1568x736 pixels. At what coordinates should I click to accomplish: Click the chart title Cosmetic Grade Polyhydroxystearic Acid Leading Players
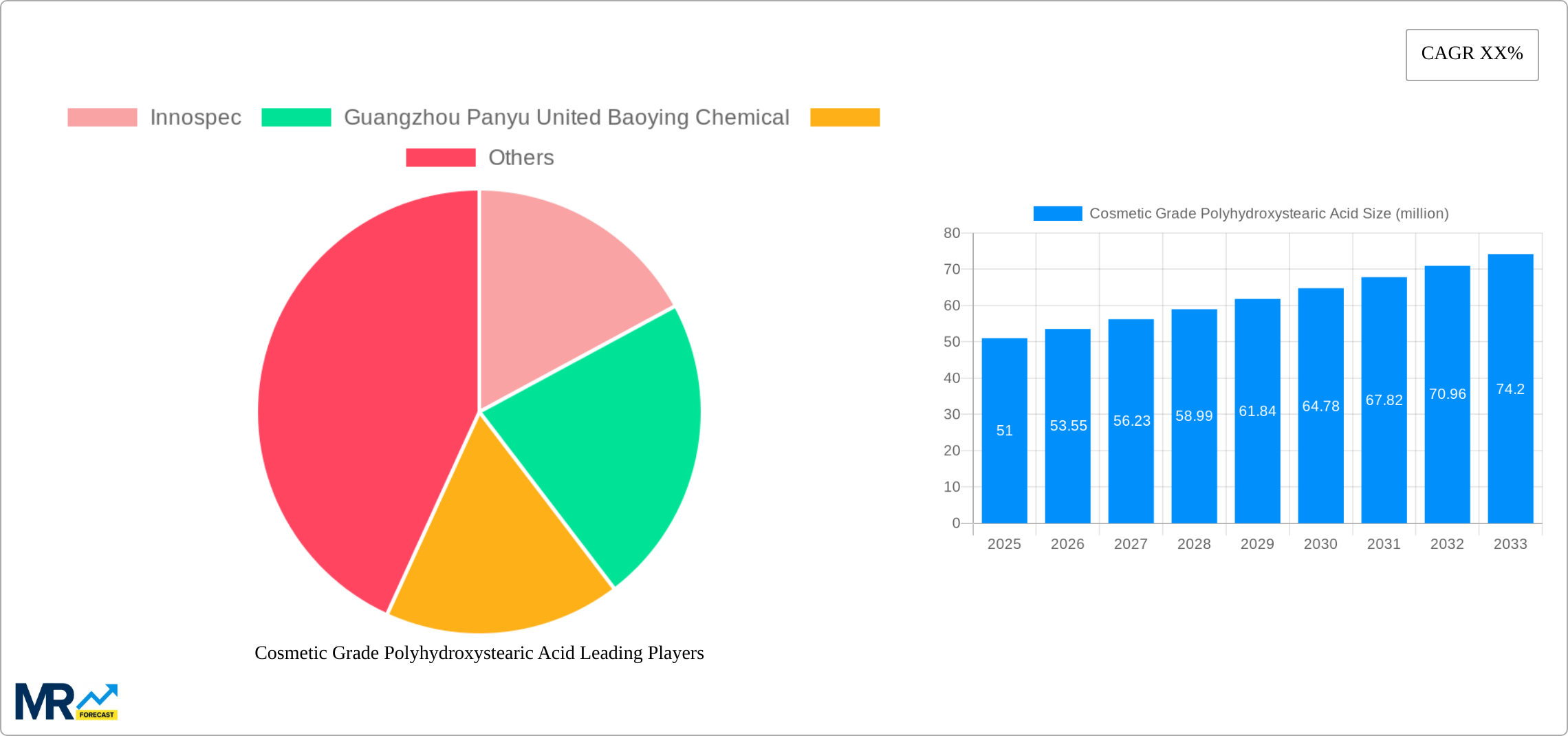(479, 653)
